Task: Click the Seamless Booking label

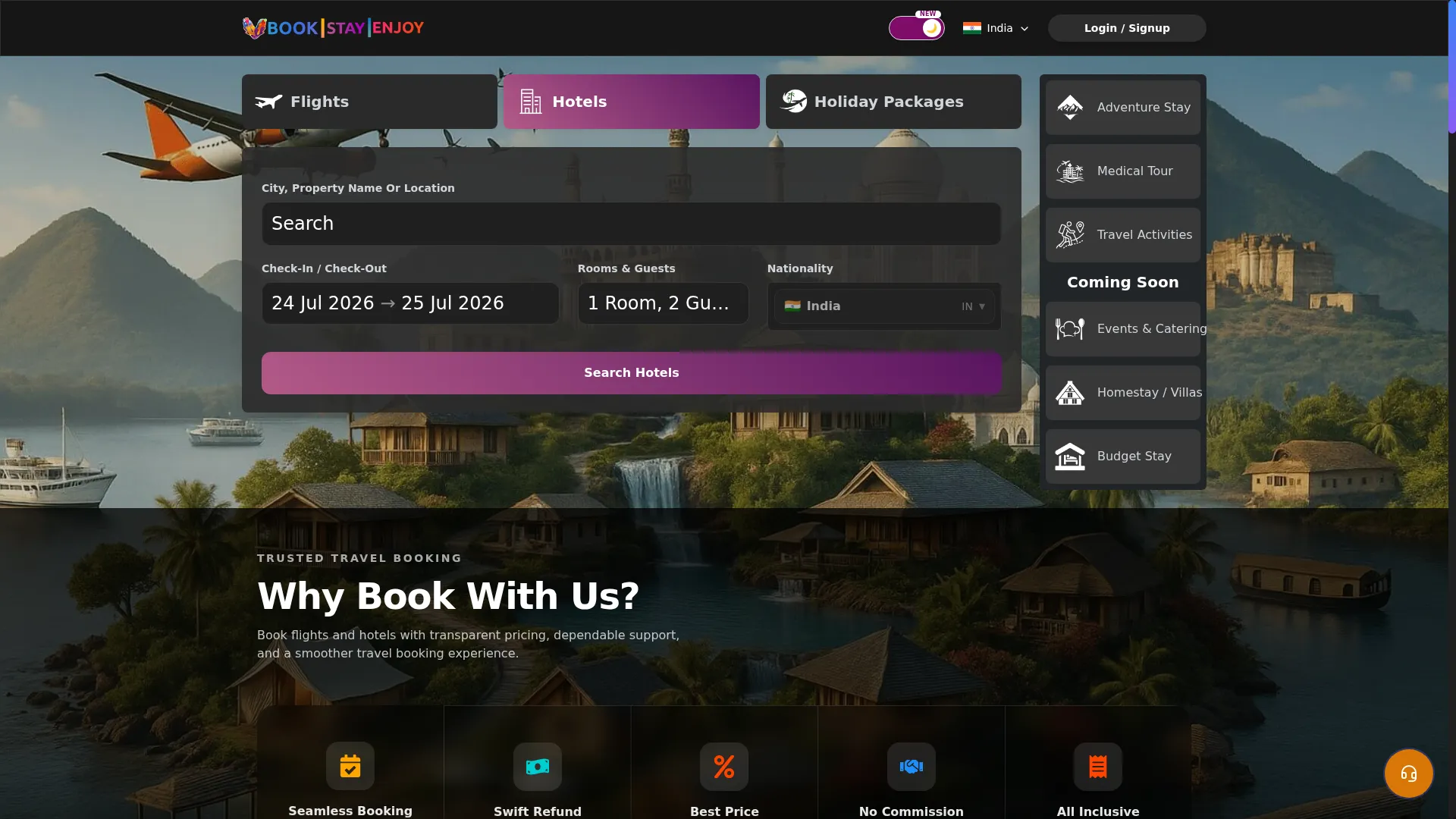Action: 350,811
